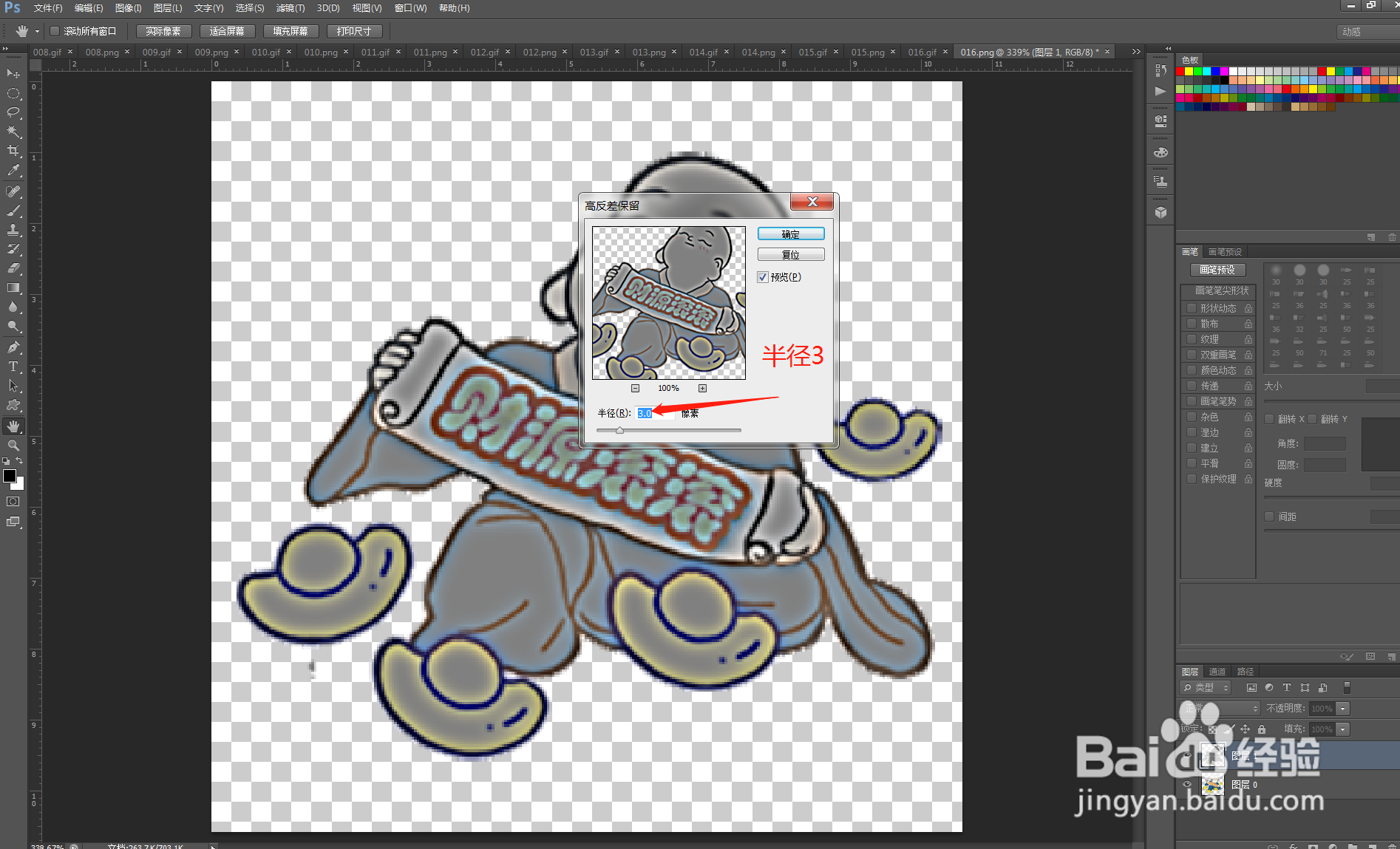Select the Healing Brush tool
1400x849 pixels.
click(13, 191)
